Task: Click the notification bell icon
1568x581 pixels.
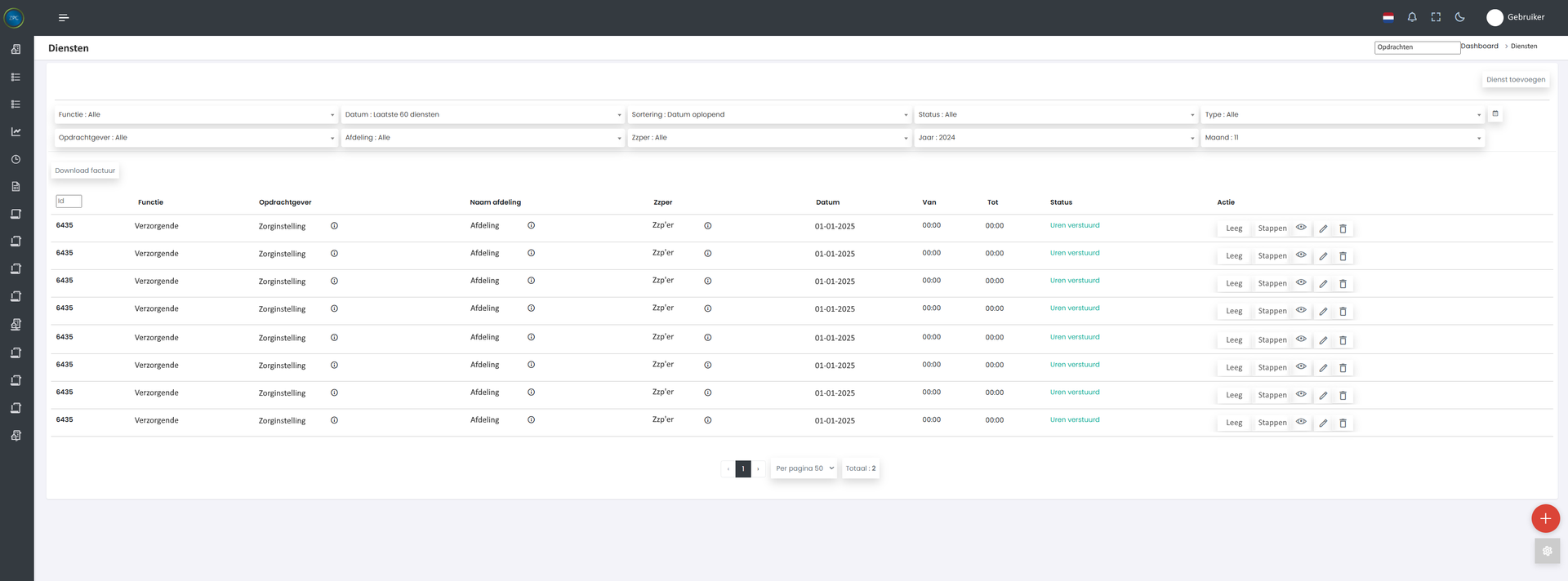Action: click(x=1412, y=17)
